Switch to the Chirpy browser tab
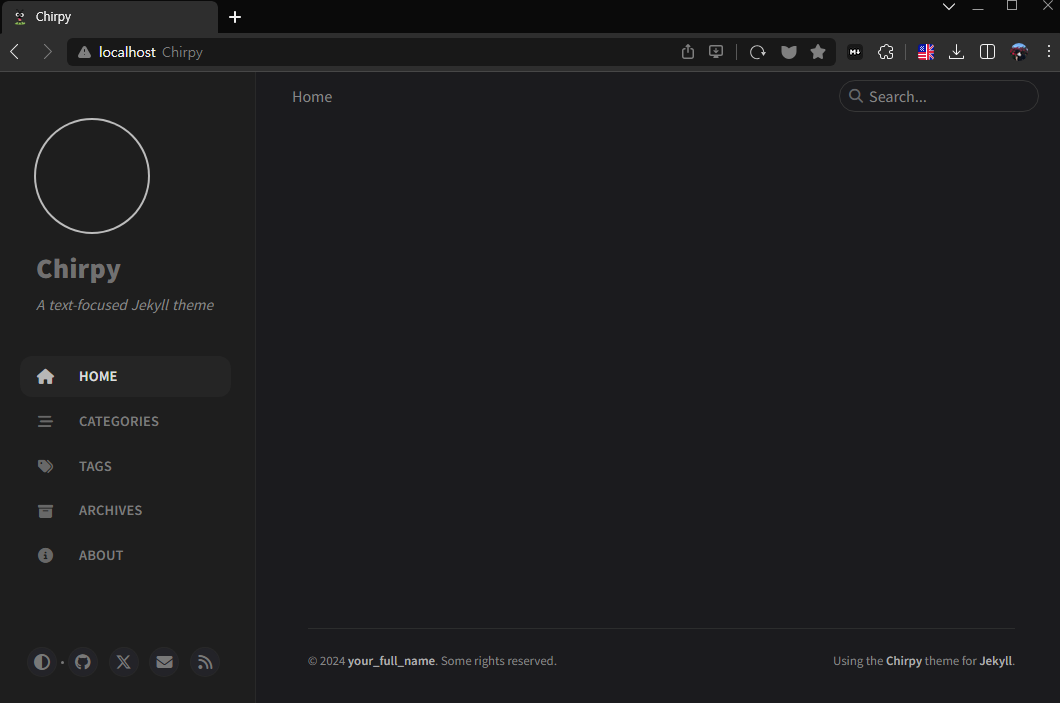This screenshot has height=703, width=1060. click(110, 16)
